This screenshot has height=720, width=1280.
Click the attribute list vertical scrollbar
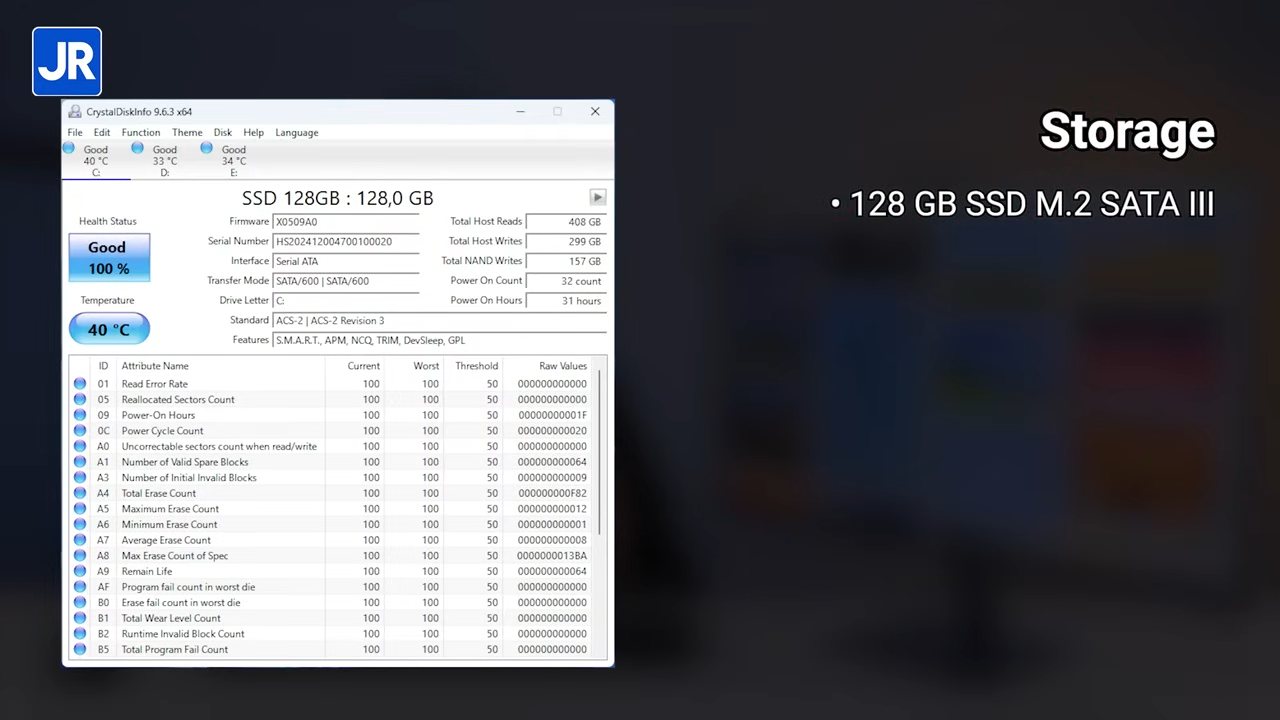coord(600,450)
